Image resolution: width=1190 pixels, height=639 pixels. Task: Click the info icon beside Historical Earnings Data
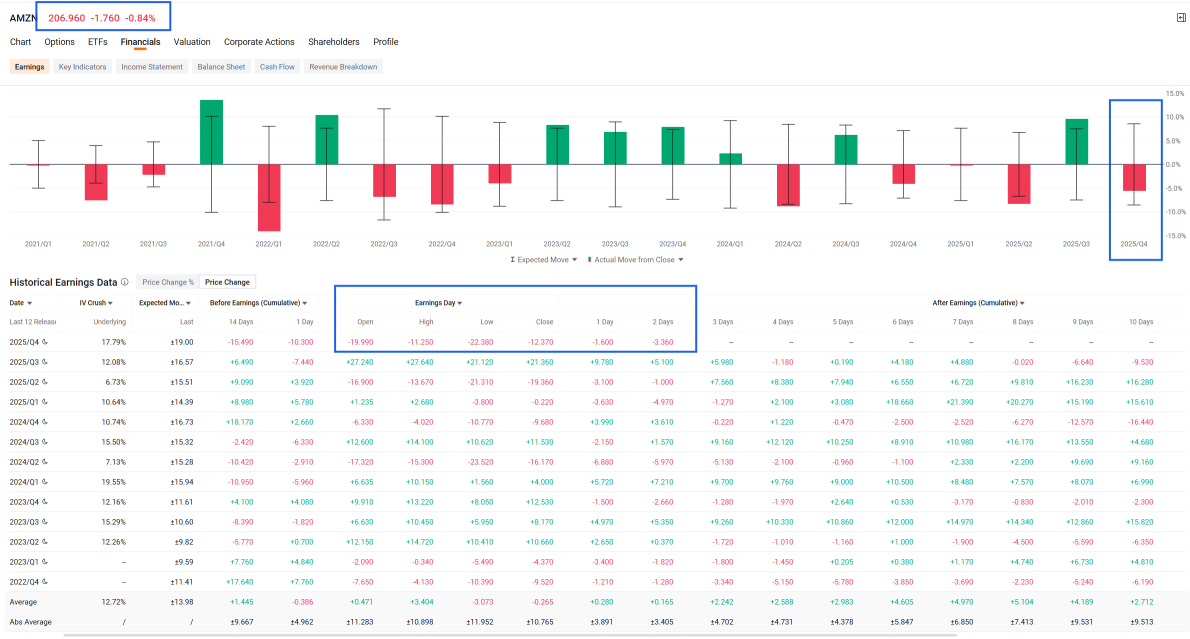point(124,282)
